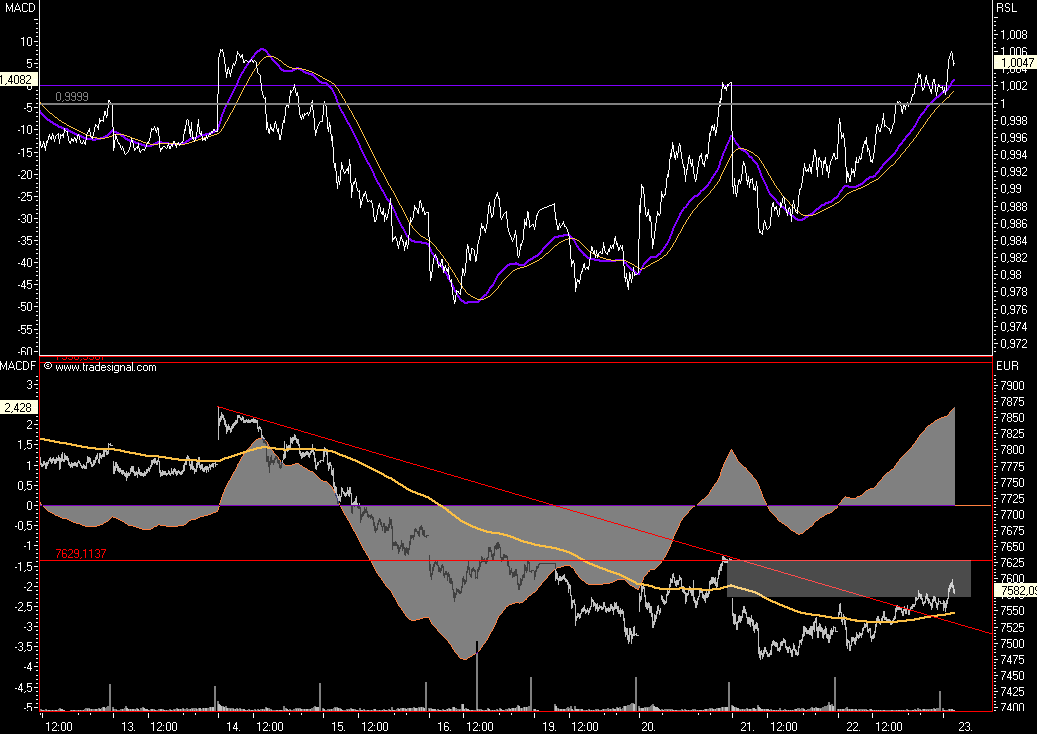
Task: Click the 0,972 RSL axis value
Action: [1015, 344]
